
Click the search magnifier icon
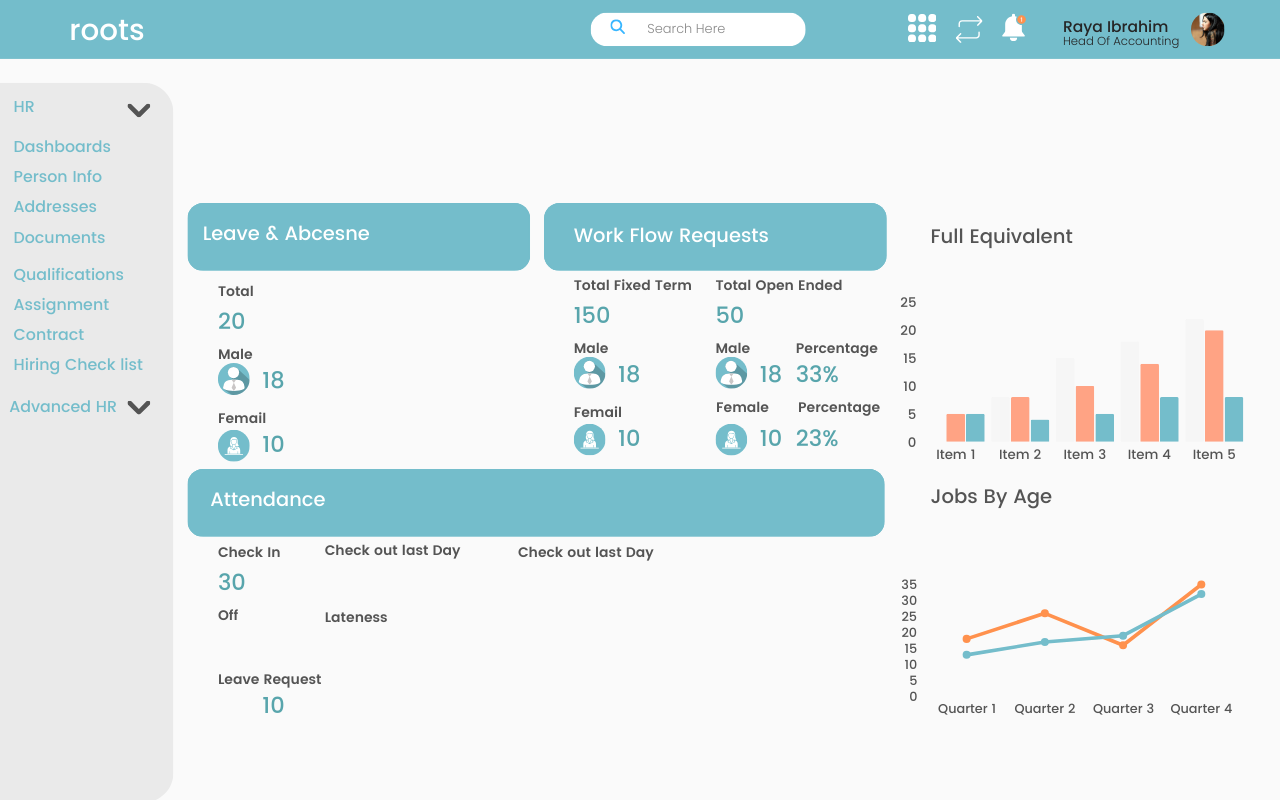(618, 28)
